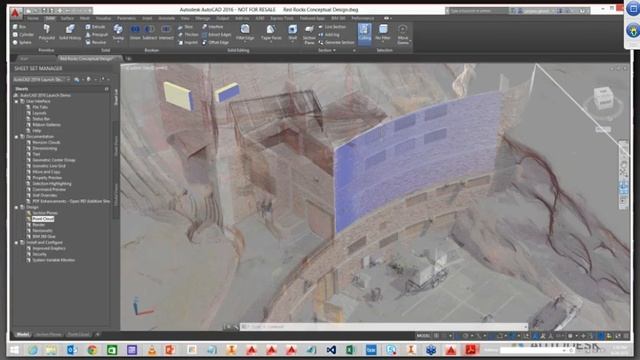
Task: Select the Box solid tool
Action: 20,27
